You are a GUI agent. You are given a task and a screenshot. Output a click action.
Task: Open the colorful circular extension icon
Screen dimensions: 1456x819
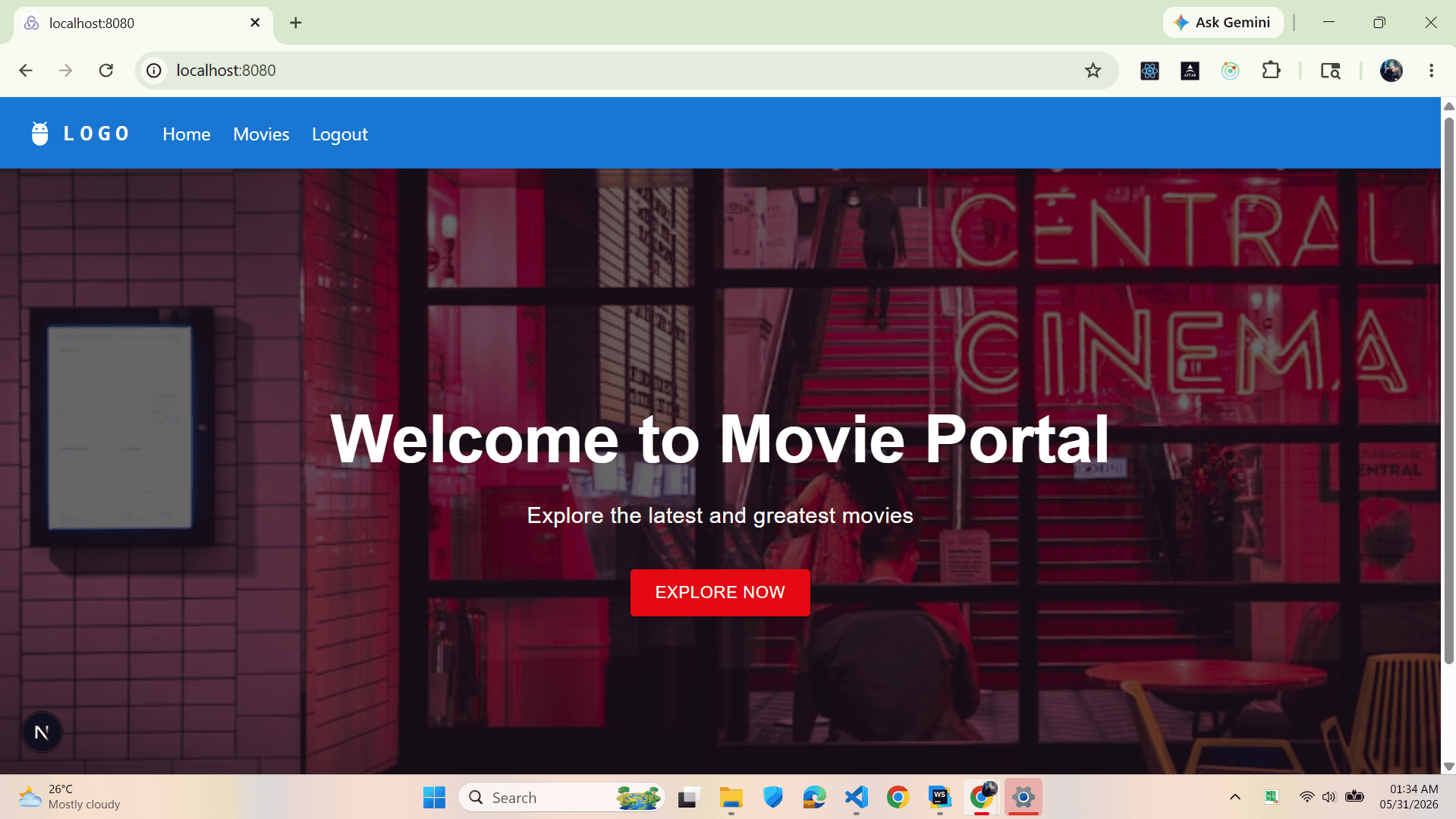(1230, 71)
